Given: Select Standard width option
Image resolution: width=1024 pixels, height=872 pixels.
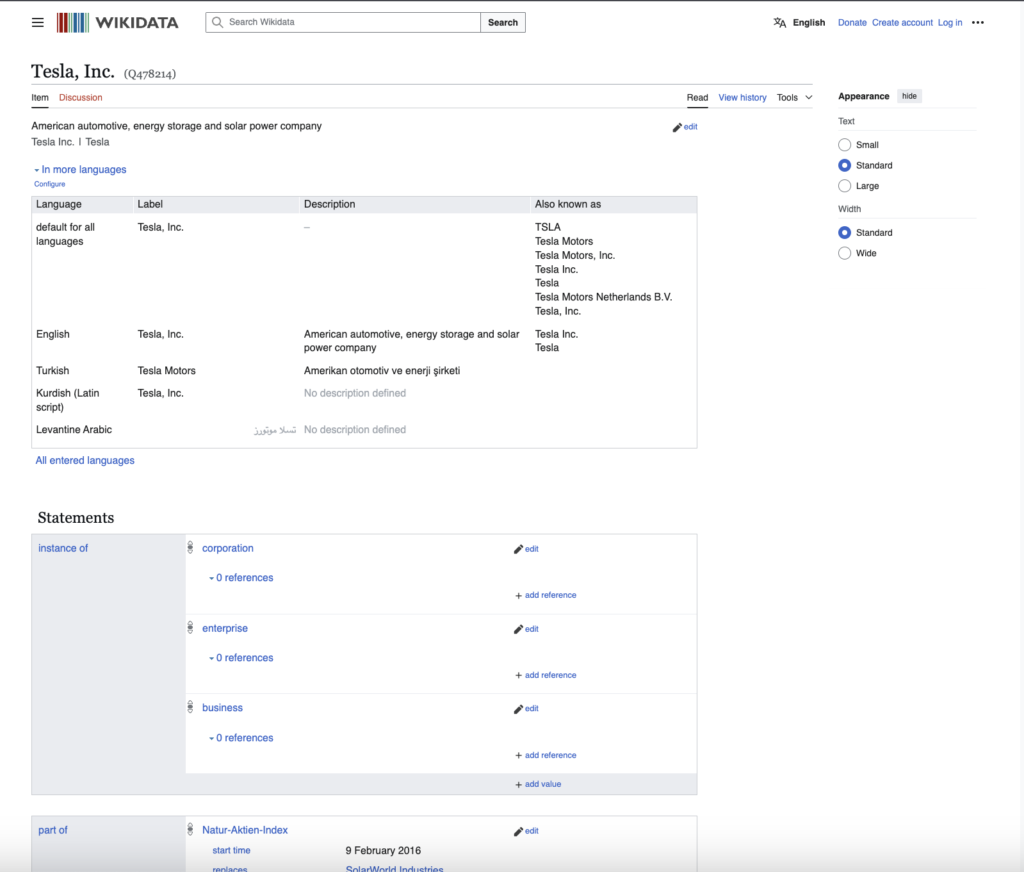Looking at the screenshot, I should (x=844, y=233).
